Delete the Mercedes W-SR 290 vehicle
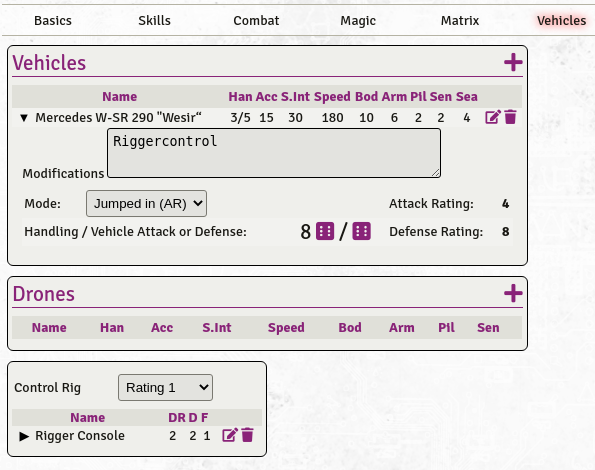 [510, 117]
